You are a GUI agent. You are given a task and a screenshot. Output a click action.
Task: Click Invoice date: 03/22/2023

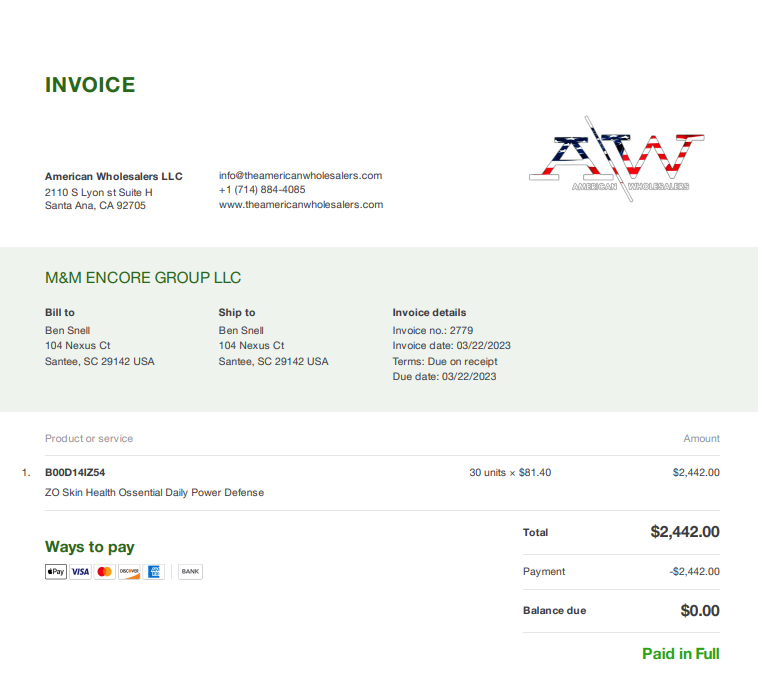tap(452, 345)
